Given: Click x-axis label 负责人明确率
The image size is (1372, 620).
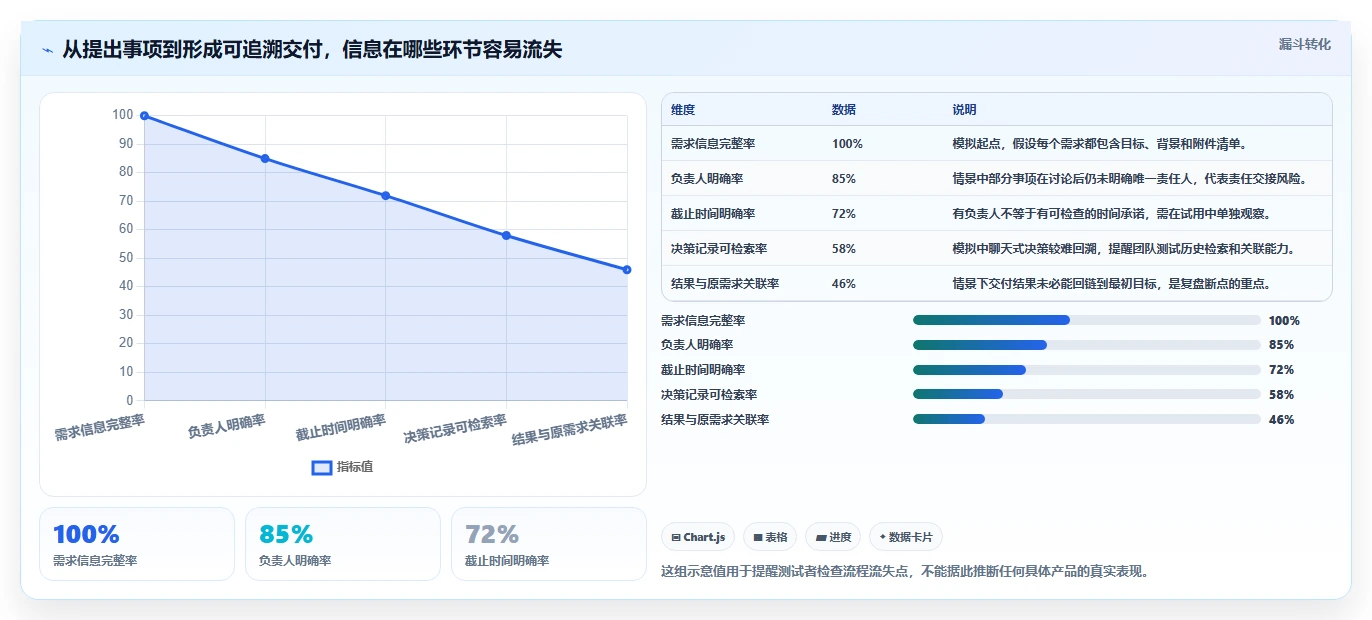Looking at the screenshot, I should [x=226, y=427].
